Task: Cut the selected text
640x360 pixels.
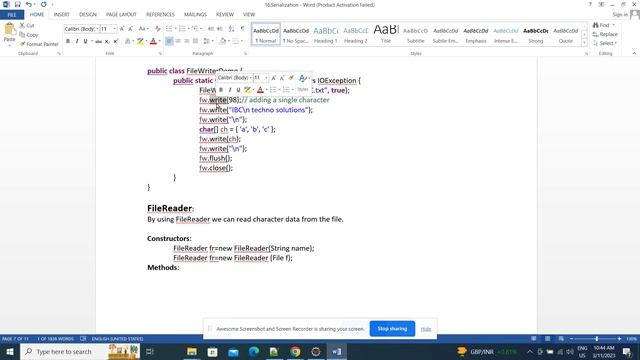Action: point(27,25)
